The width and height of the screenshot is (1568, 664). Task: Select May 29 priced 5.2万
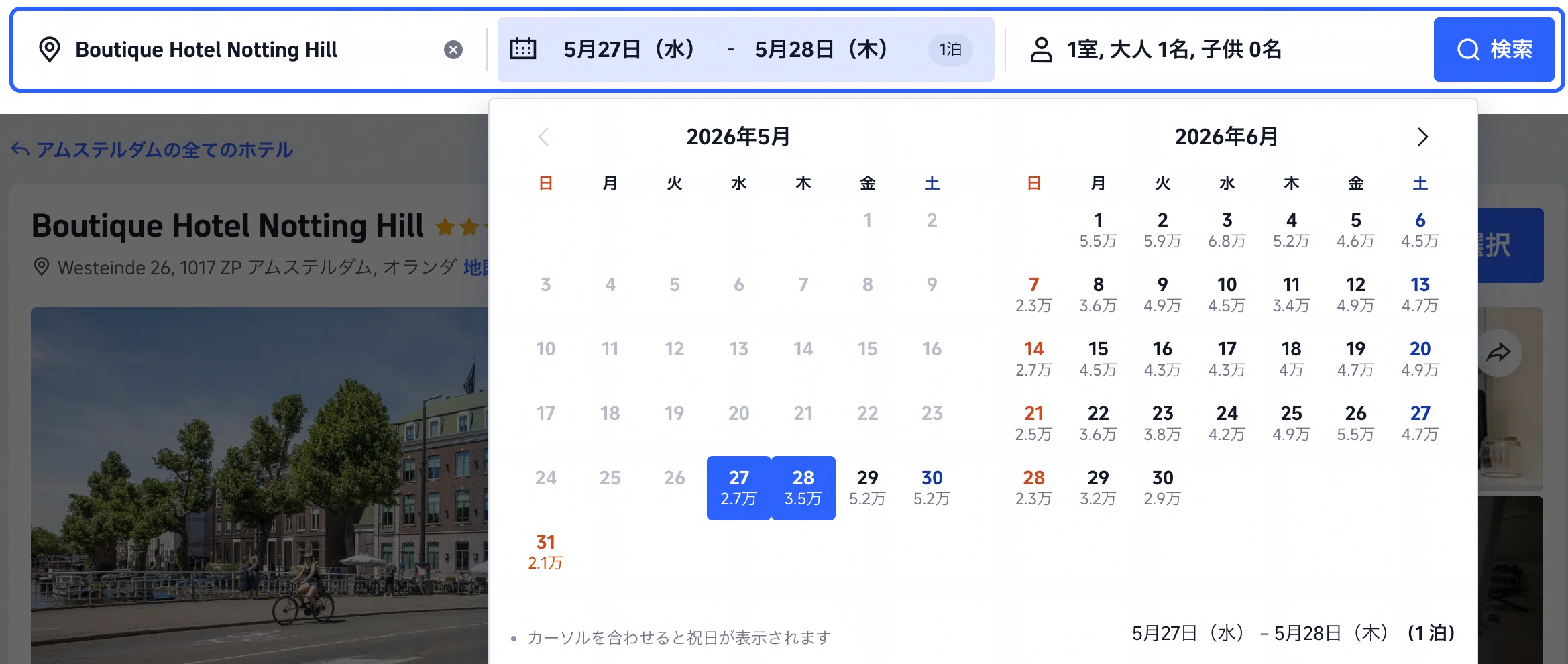point(868,488)
